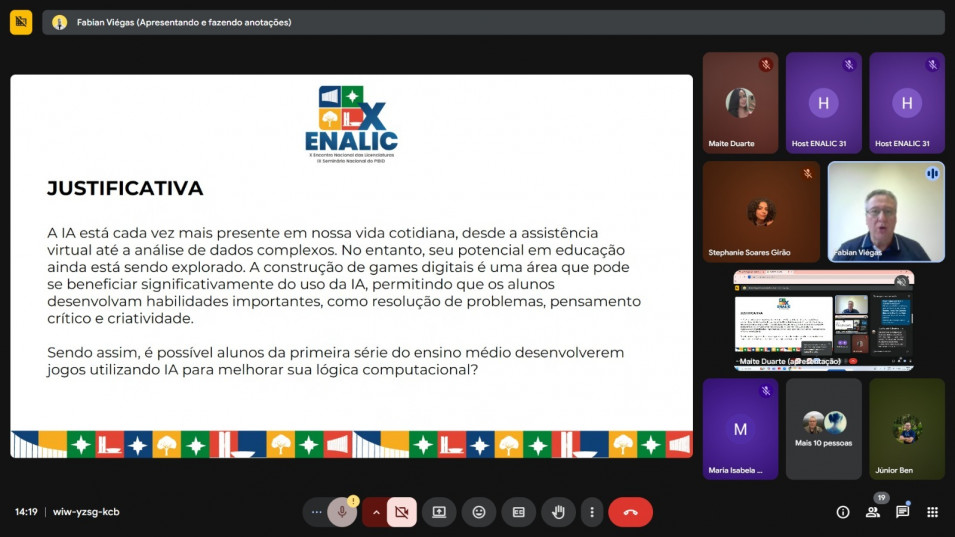The height and width of the screenshot is (537, 955).
Task: Select Maria Isabela's tile
Action: 740,429
